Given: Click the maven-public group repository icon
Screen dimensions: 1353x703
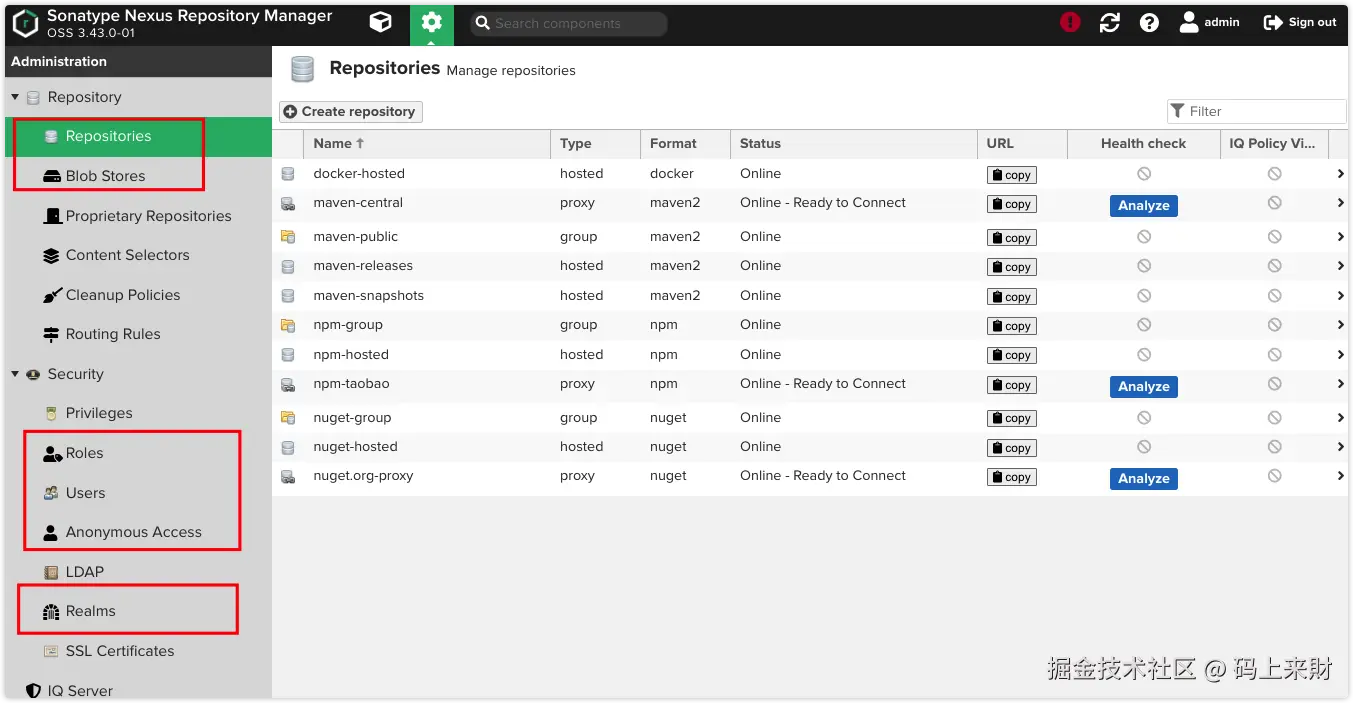Looking at the screenshot, I should click(288, 237).
